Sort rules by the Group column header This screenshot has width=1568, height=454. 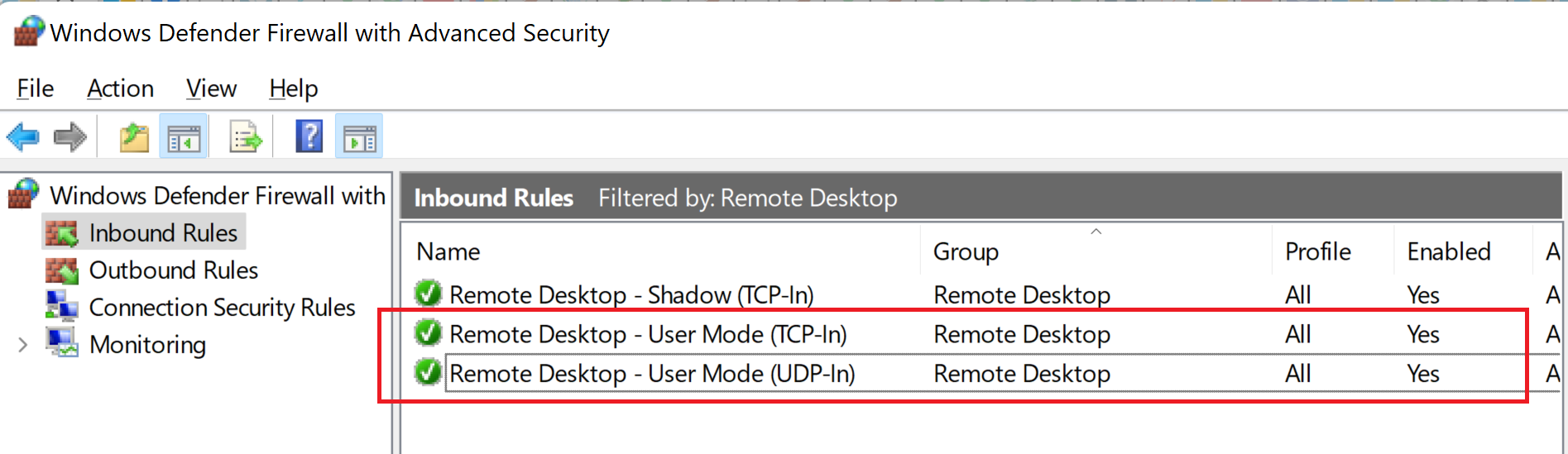pyautogui.click(x=966, y=251)
